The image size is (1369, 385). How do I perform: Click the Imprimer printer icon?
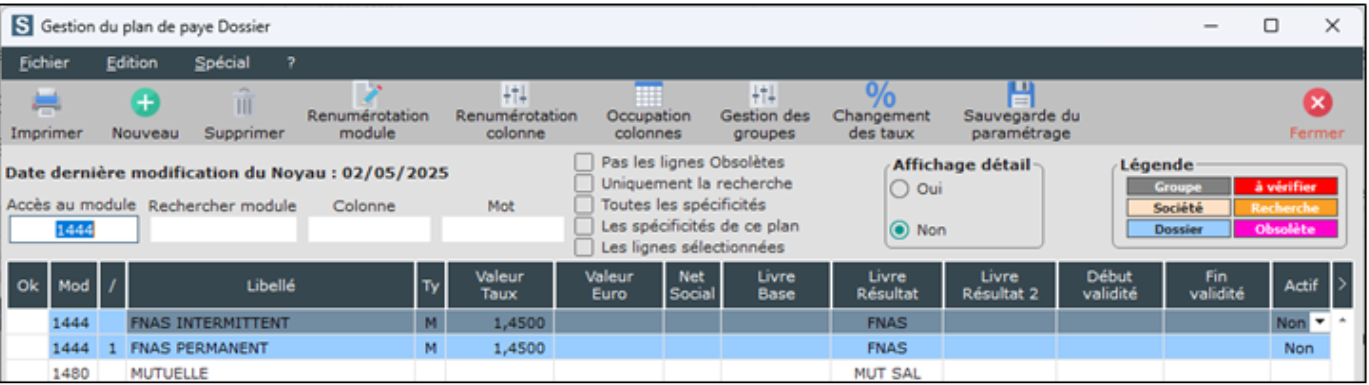click(x=47, y=101)
